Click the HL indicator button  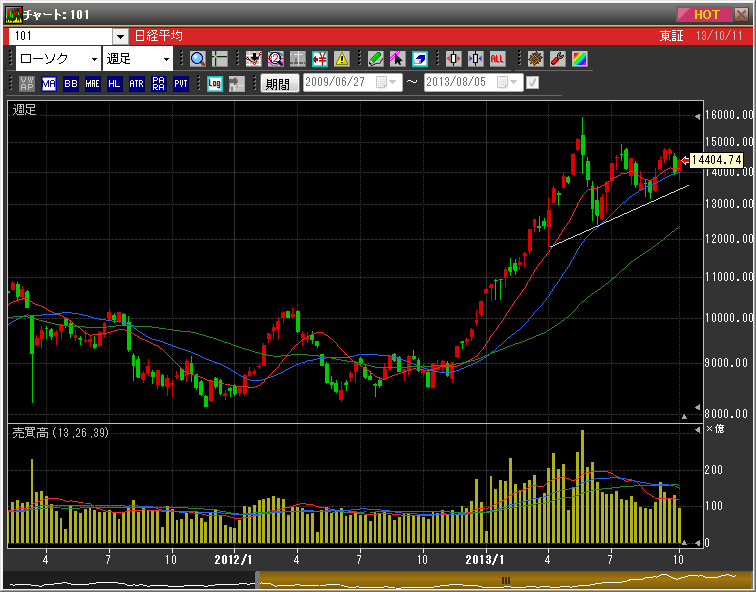tap(114, 84)
